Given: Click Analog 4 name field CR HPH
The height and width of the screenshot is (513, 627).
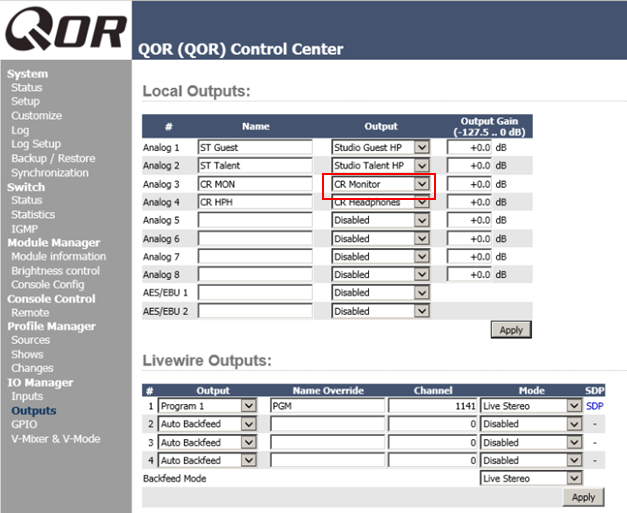Looking at the screenshot, I should click(x=255, y=202).
